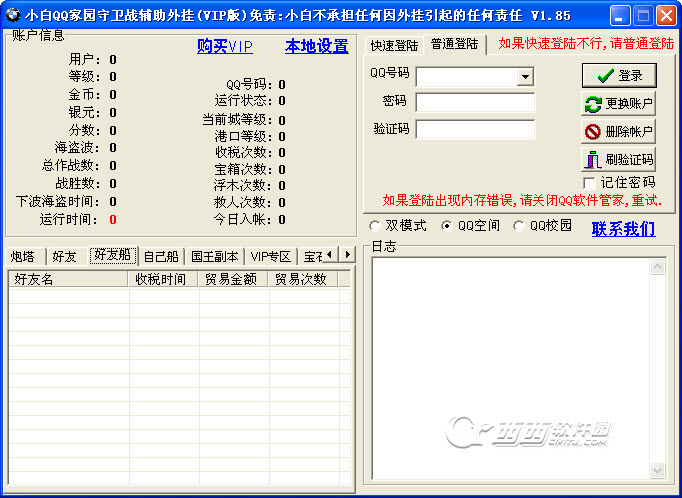
Task: Click the log scrollbar up arrow
Action: (657, 266)
